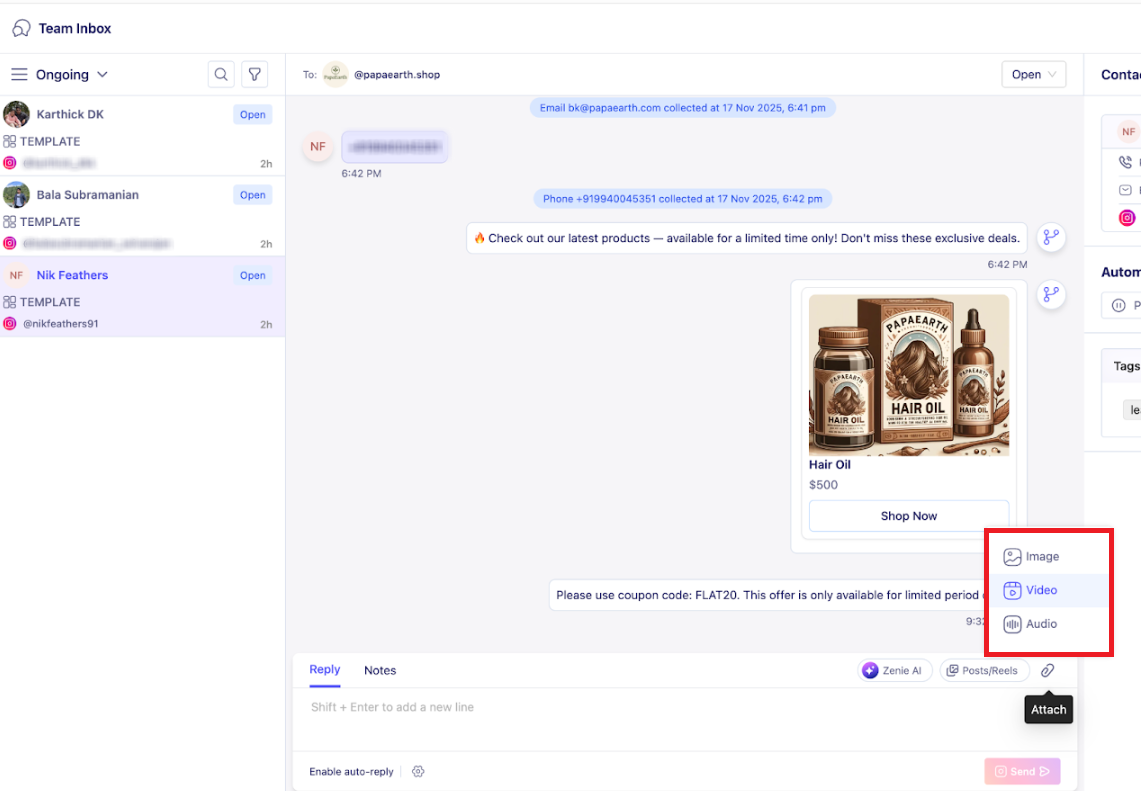Screen dimensions: 1141x791
Task: Click the @papaearth.shop recipient name
Action: (x=397, y=74)
